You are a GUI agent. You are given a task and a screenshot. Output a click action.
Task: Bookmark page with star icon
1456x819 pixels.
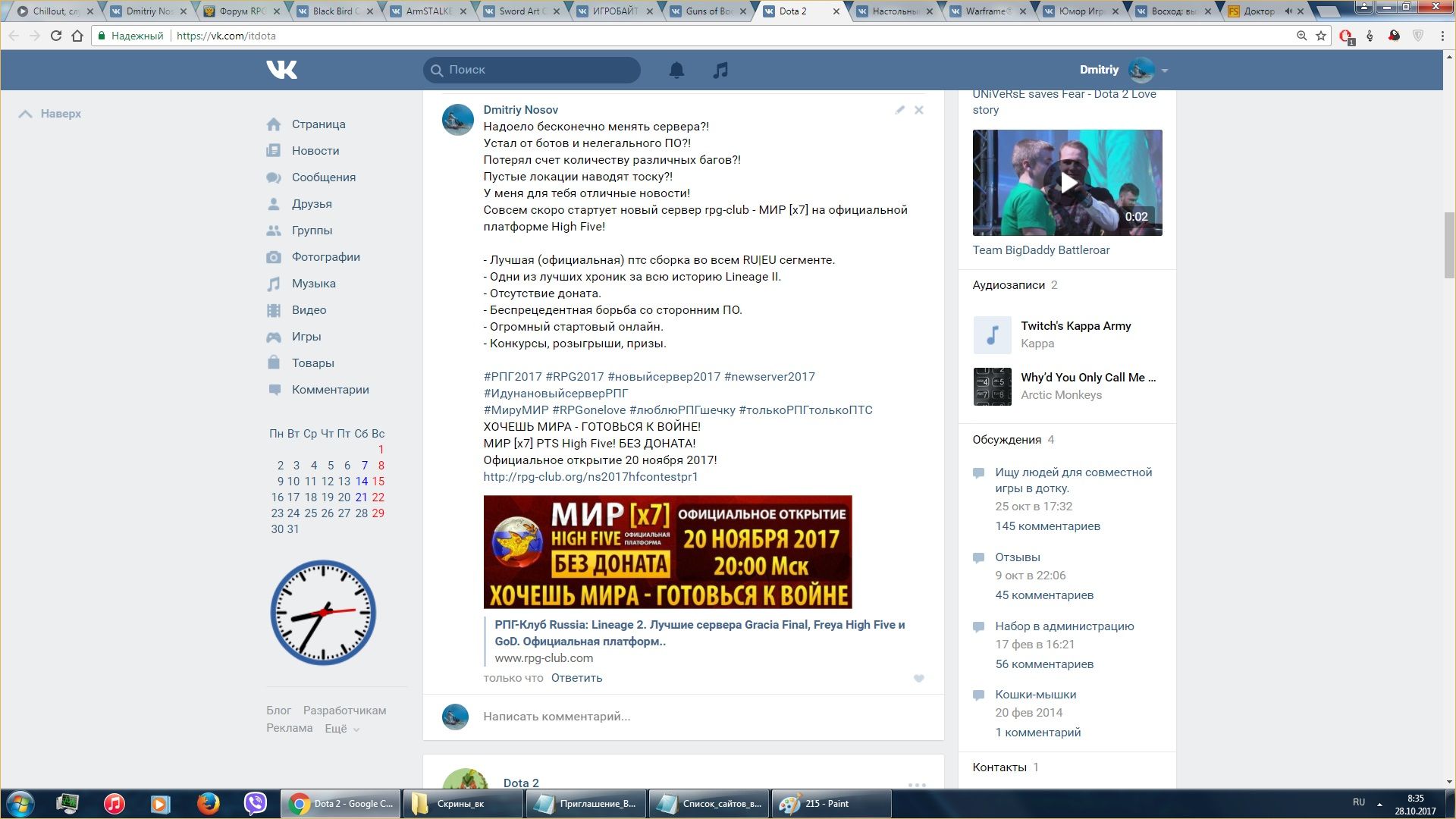pyautogui.click(x=1321, y=36)
